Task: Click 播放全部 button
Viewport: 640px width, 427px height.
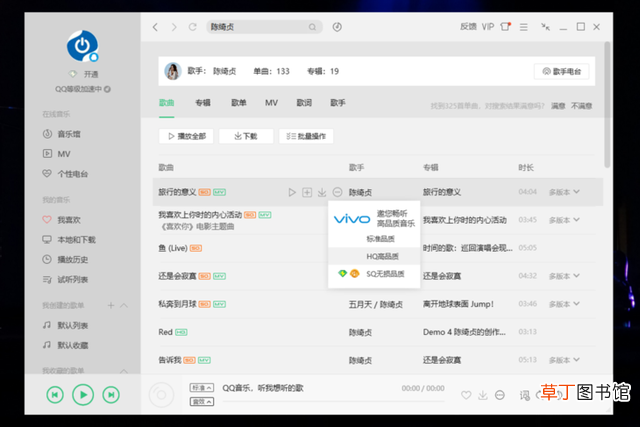Action: click(186, 136)
